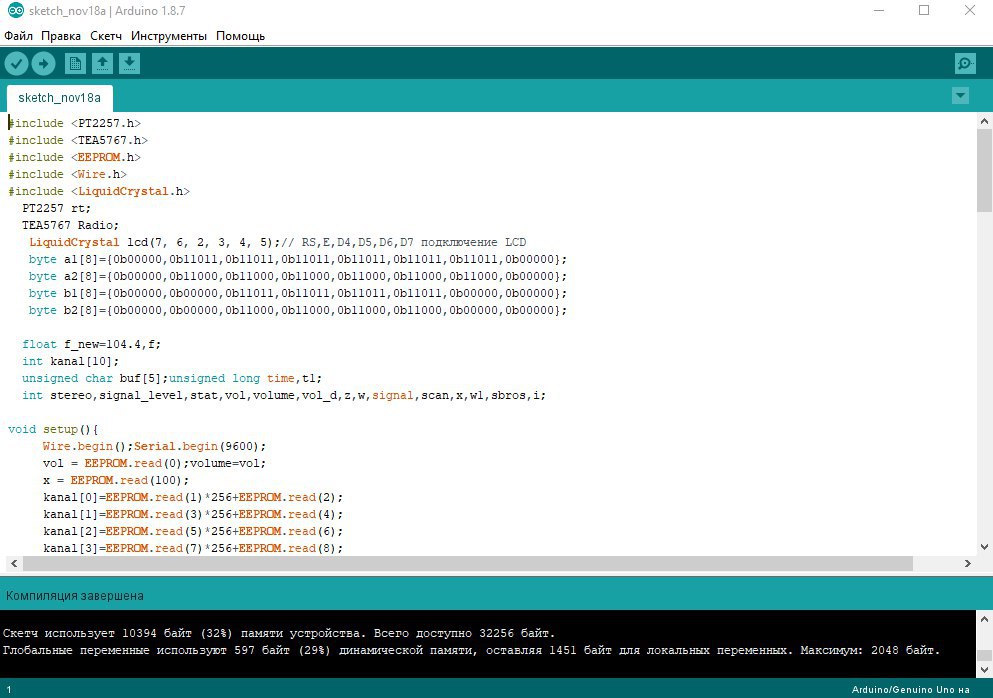Click the 'int kanal[10];' line
This screenshot has width=993, height=698.
tap(70, 362)
